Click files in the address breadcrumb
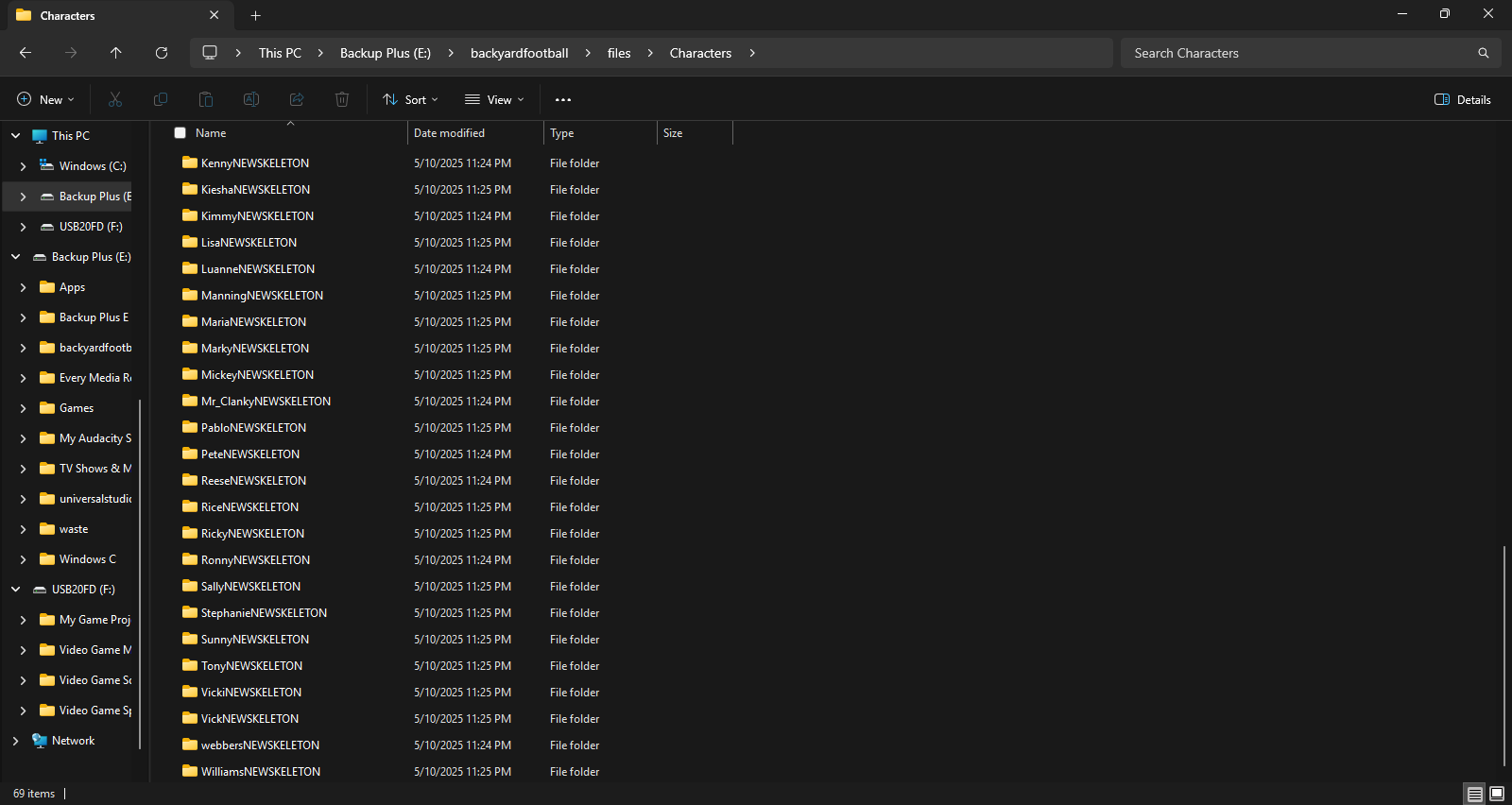The height and width of the screenshot is (805, 1512). pos(619,53)
